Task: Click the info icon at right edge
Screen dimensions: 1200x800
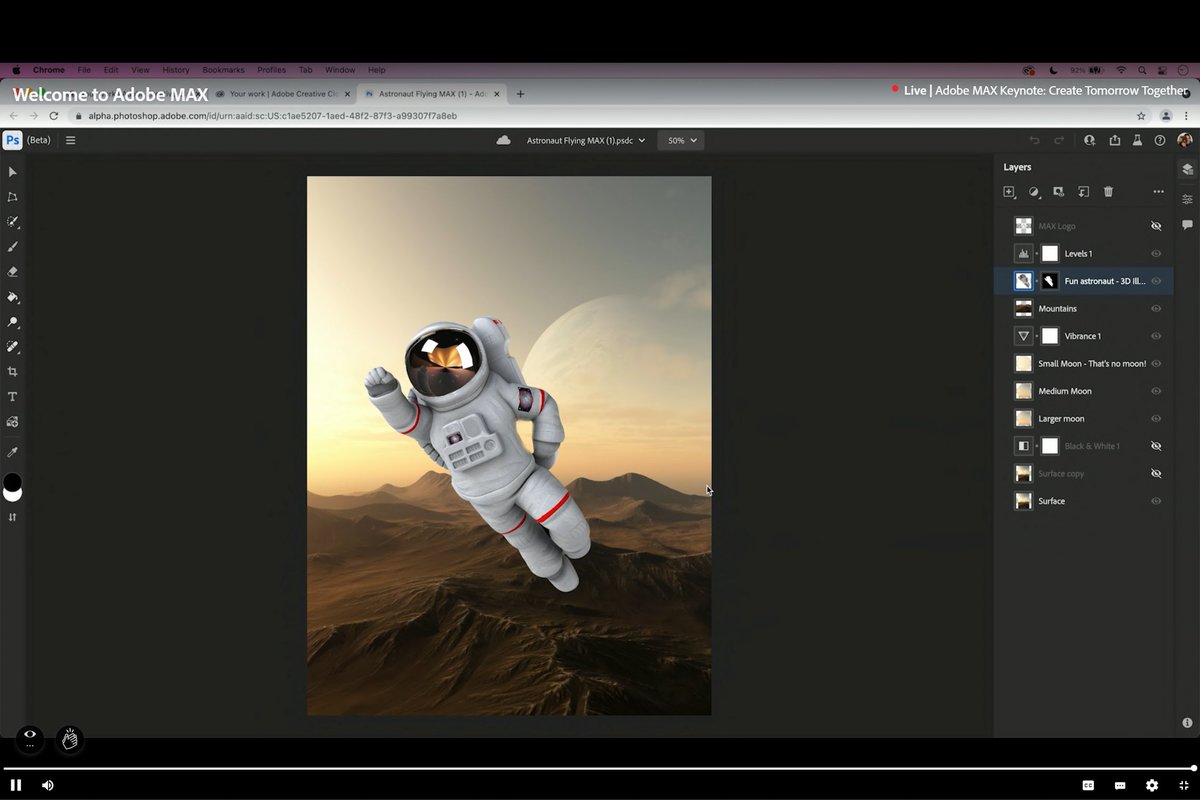Action: (x=1187, y=722)
